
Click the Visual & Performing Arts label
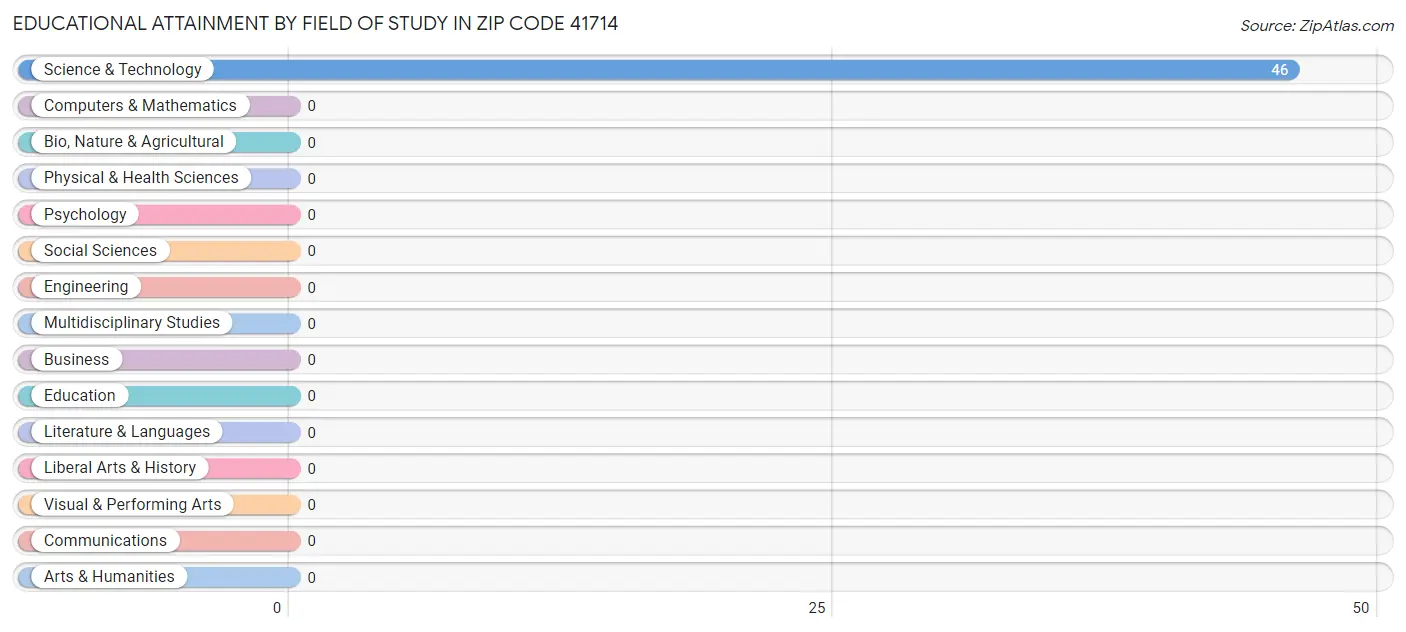[x=132, y=504]
